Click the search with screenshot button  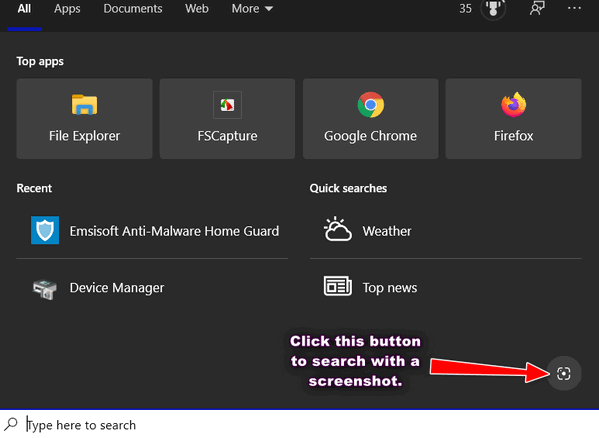click(x=564, y=373)
